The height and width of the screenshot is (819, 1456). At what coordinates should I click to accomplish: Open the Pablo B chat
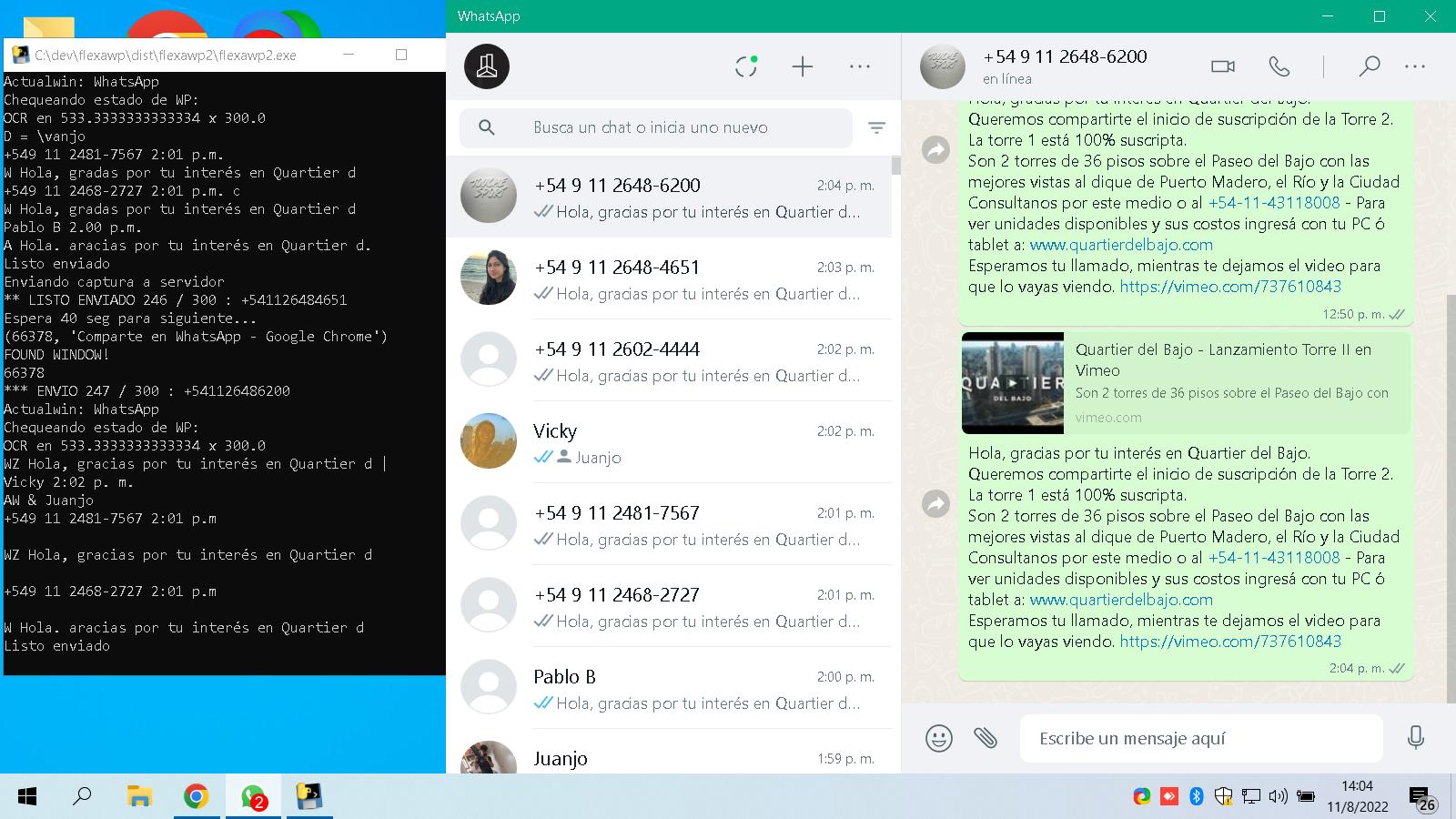pyautogui.click(x=669, y=688)
